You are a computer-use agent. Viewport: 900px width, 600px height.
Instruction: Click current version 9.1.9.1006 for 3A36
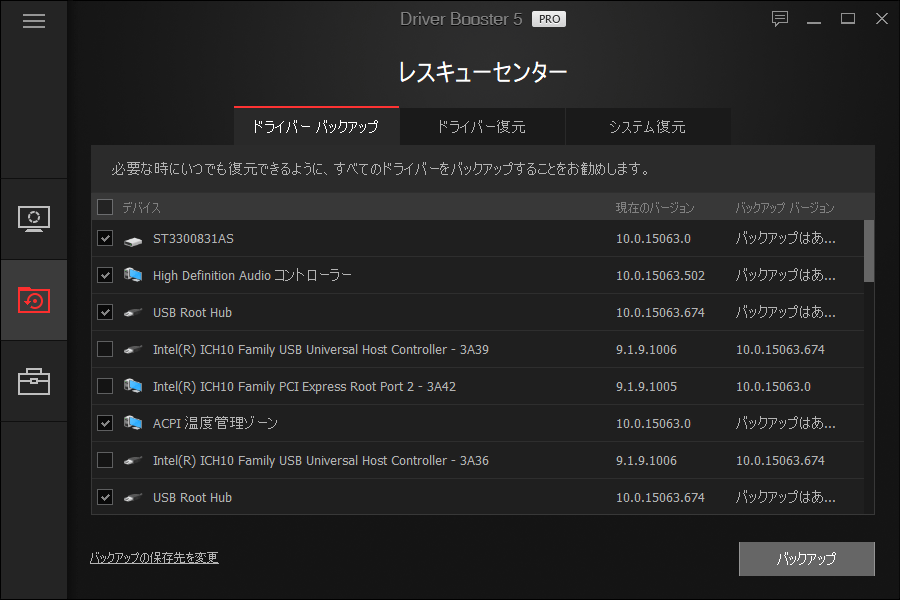[646, 460]
